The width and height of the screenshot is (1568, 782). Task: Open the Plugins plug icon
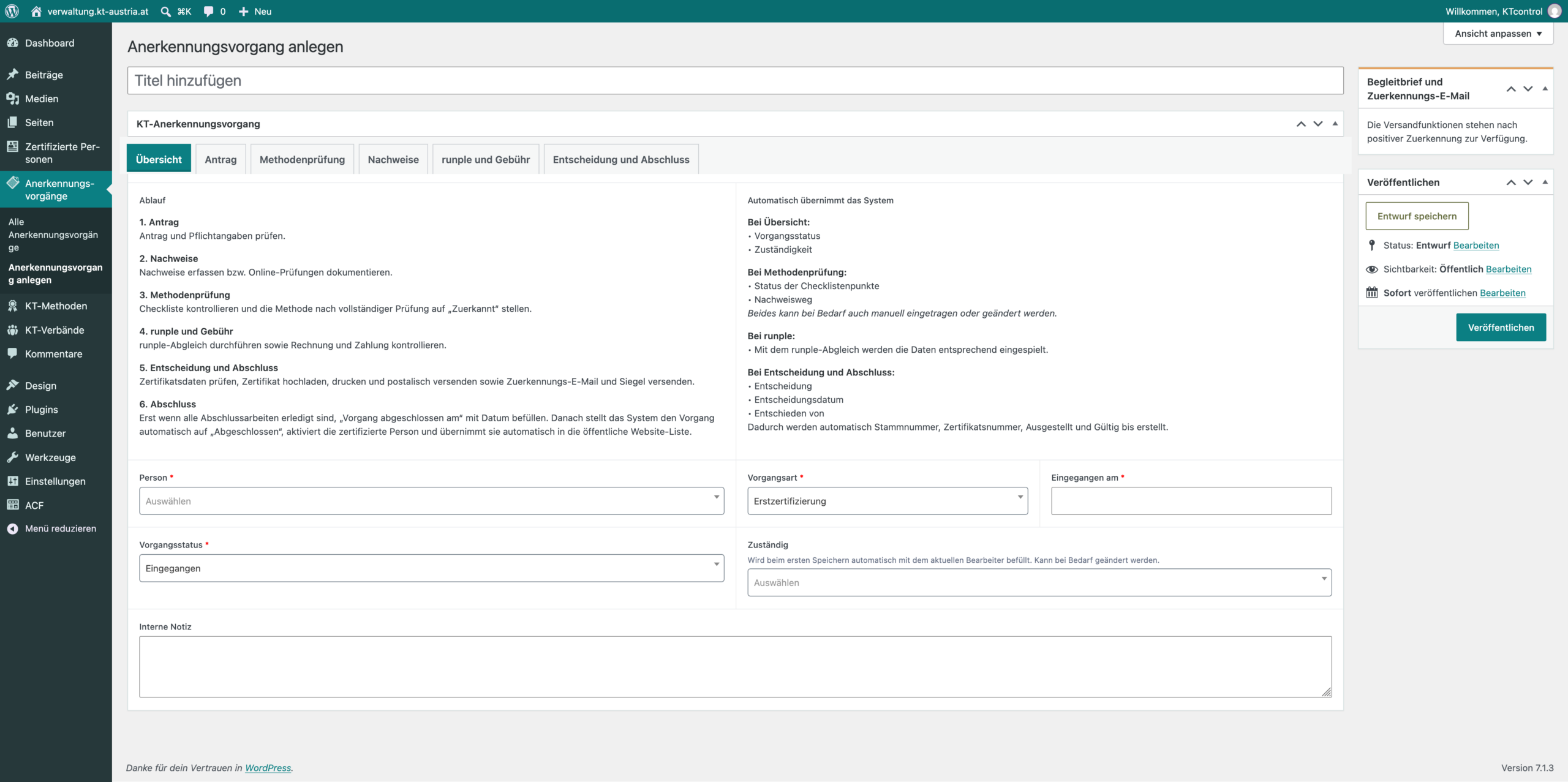click(x=13, y=409)
